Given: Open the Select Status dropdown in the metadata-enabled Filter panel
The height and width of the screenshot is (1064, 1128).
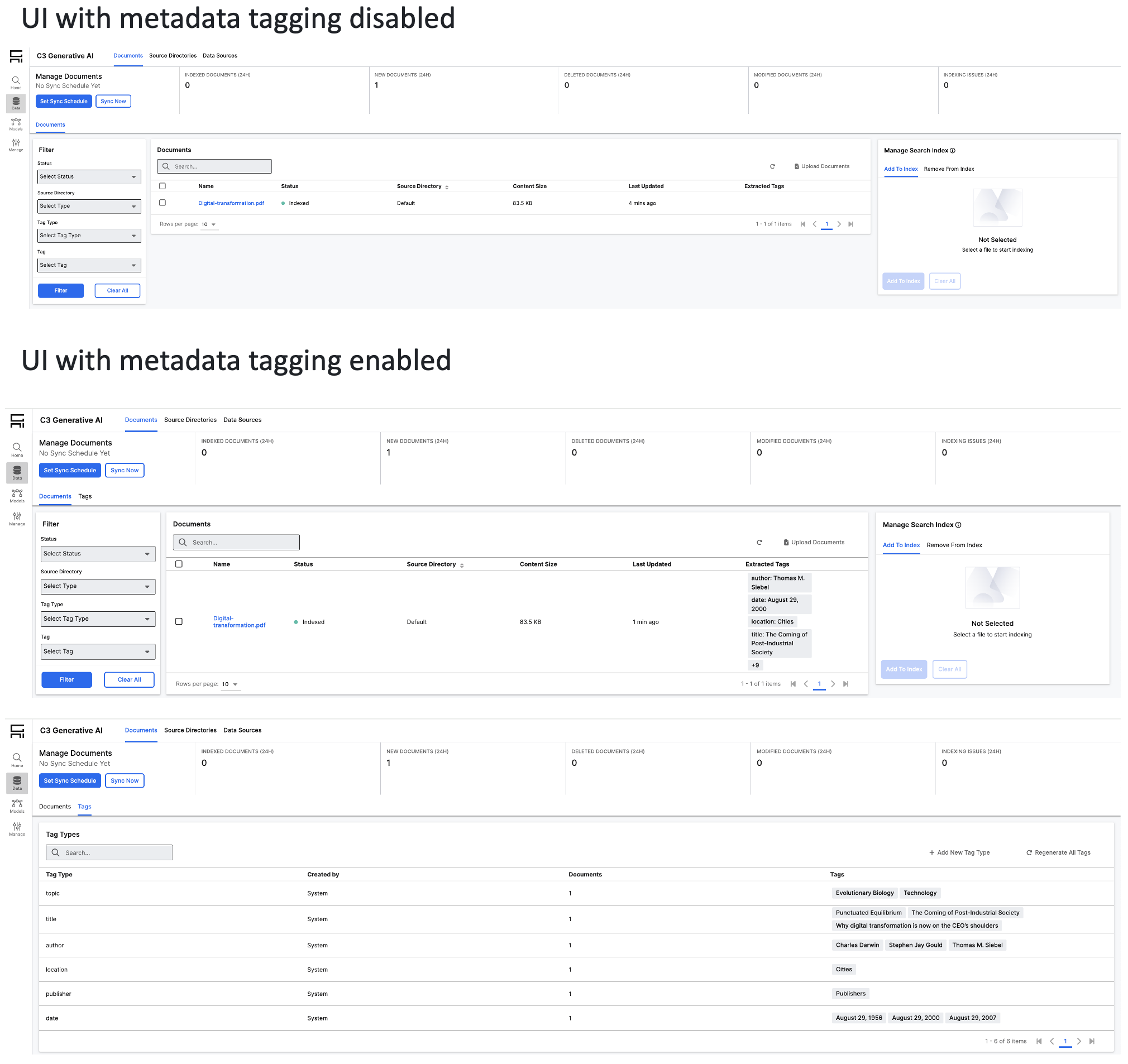Looking at the screenshot, I should pos(98,554).
